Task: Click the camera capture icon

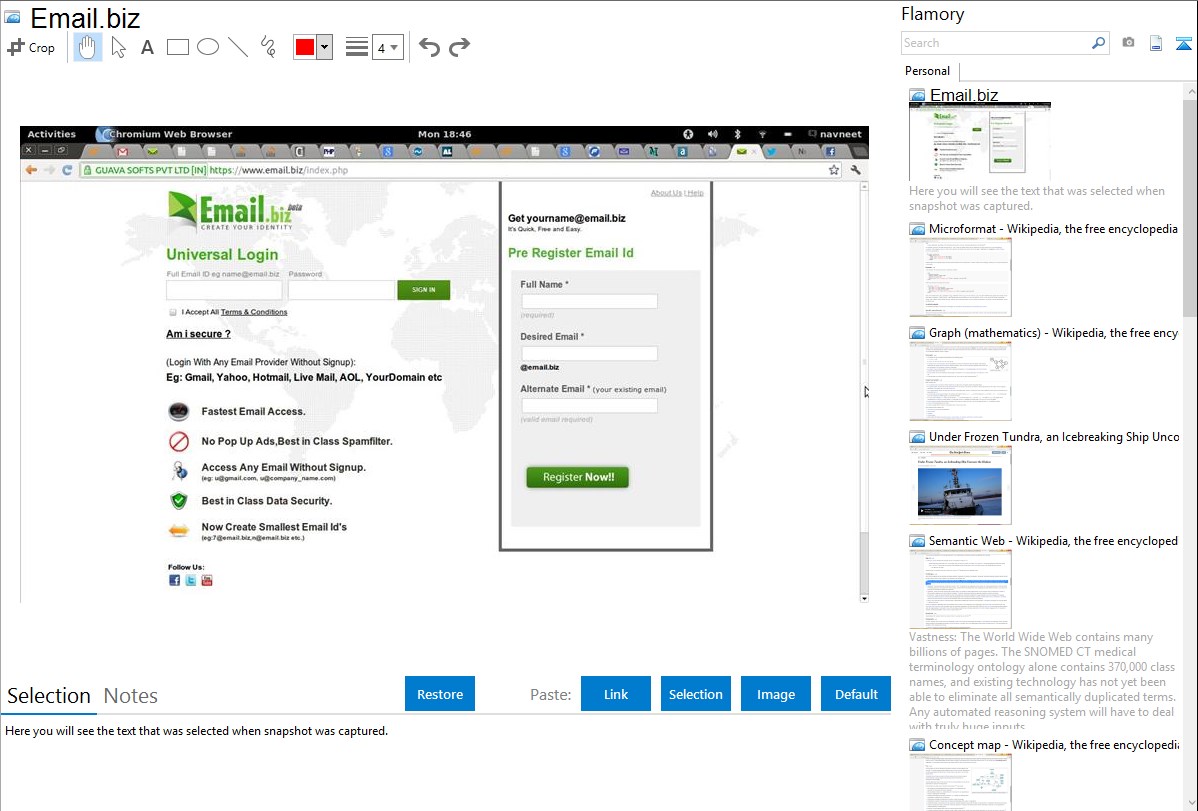Action: click(x=1128, y=43)
